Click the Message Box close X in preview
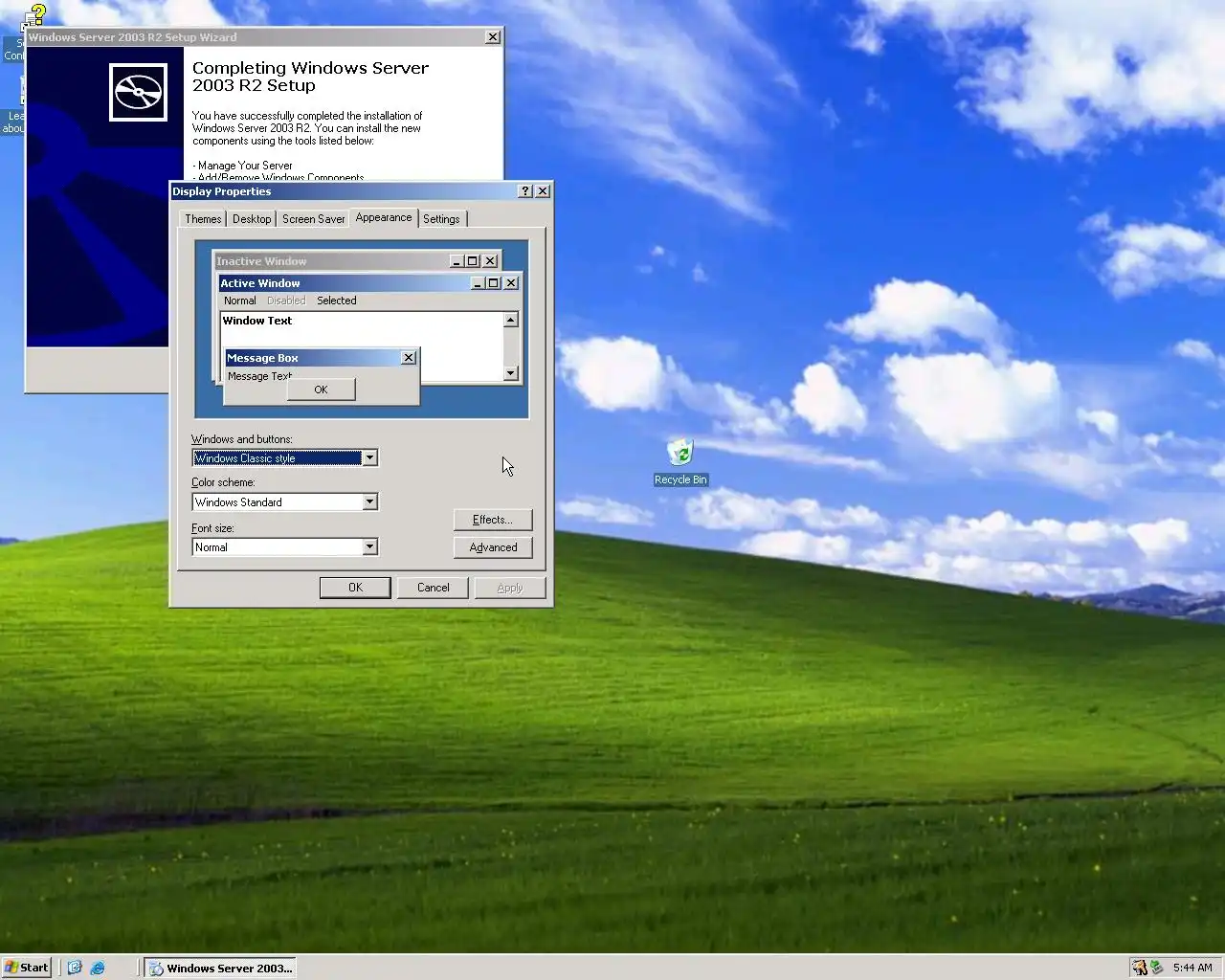Viewport: 1225px width, 980px height. pyautogui.click(x=409, y=358)
